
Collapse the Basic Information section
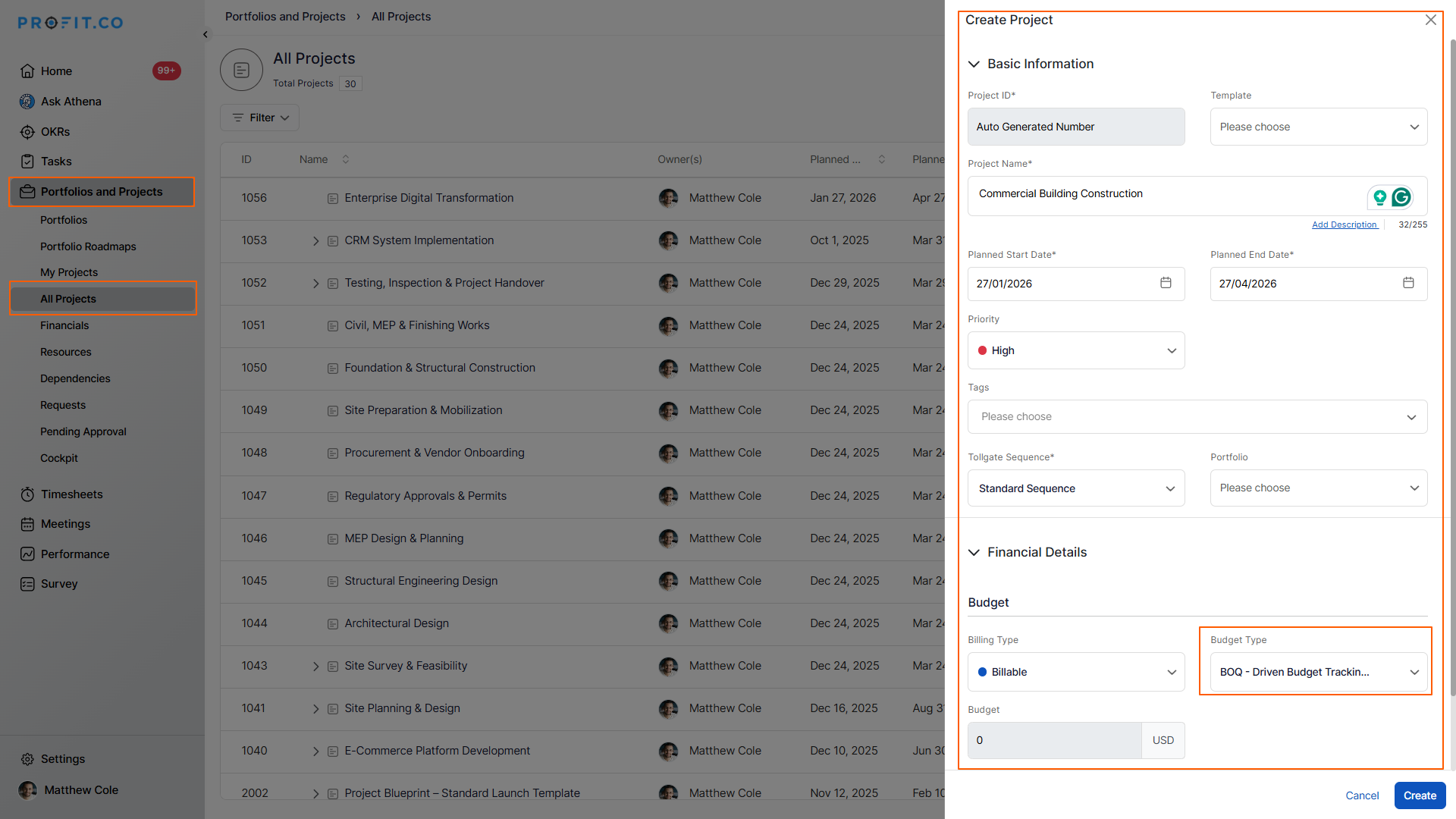click(x=974, y=64)
